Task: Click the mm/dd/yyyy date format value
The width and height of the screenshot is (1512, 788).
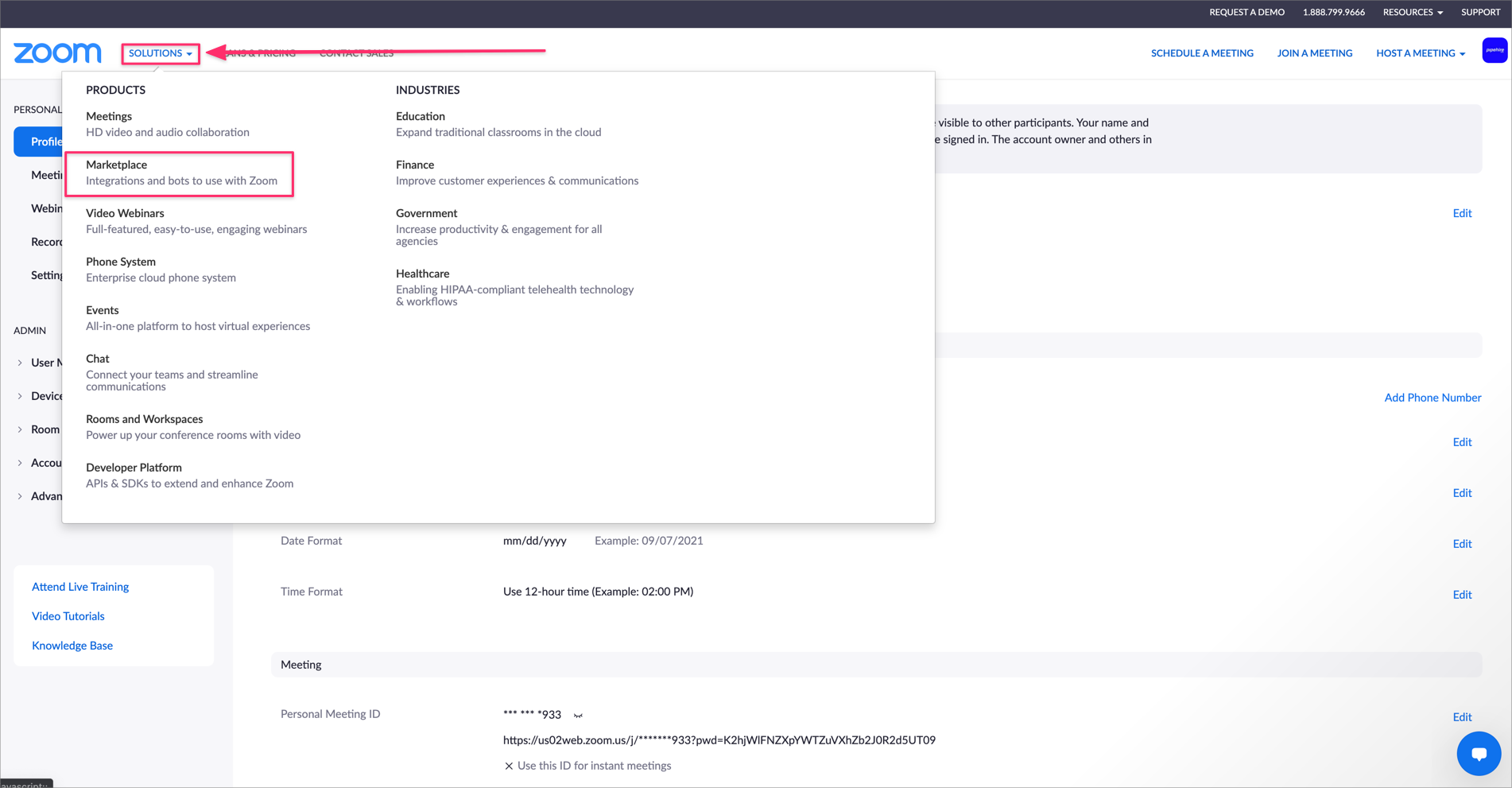Action: coord(535,541)
